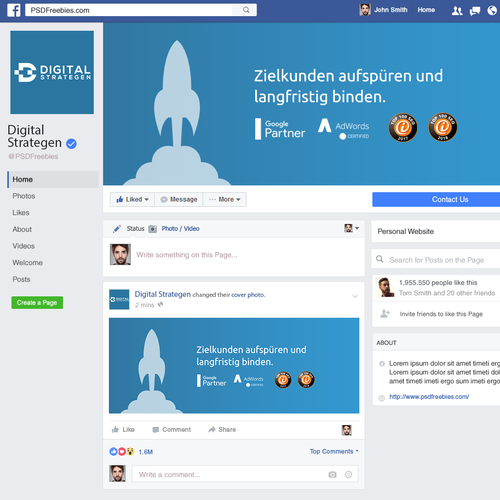
Task: Click the Like thumbs-up under the post
Action: tap(115, 429)
